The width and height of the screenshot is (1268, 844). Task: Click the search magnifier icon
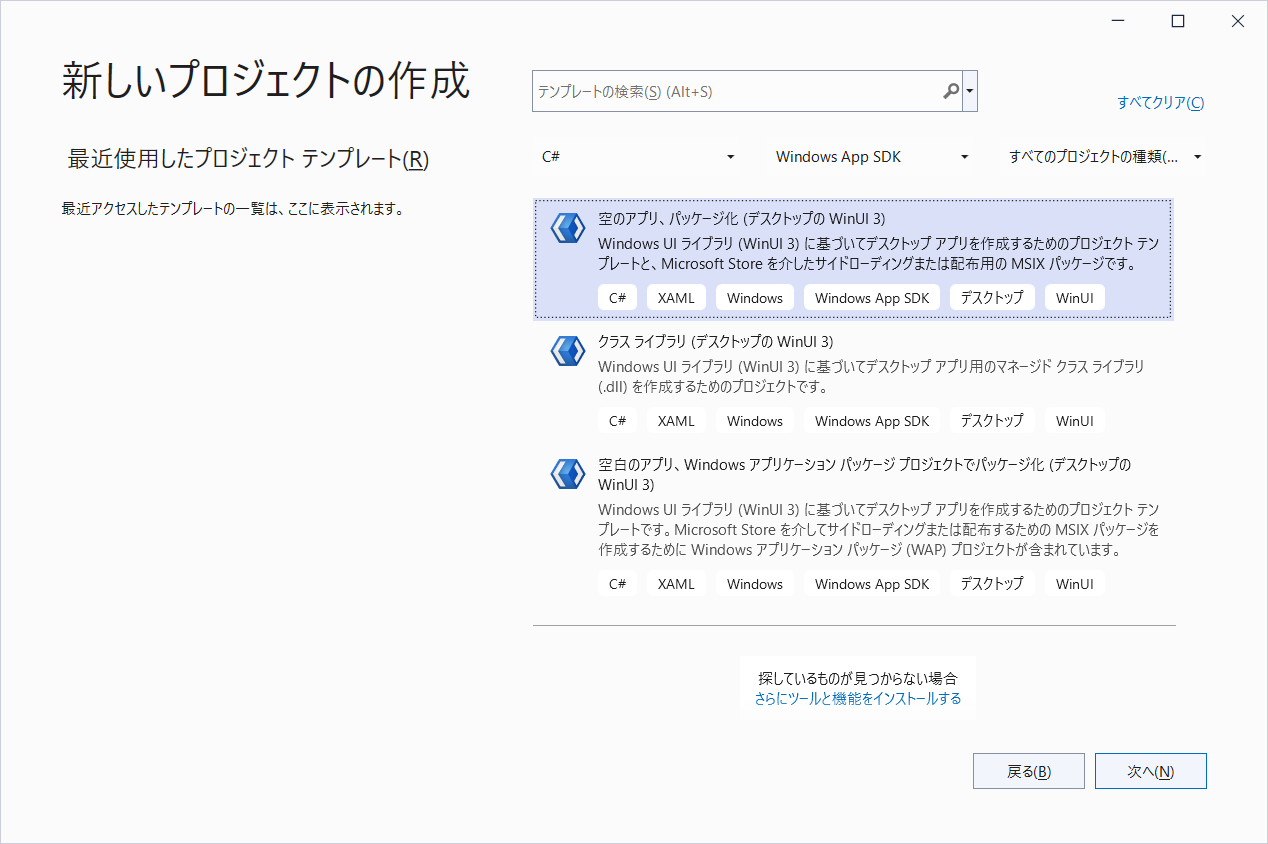[950, 91]
